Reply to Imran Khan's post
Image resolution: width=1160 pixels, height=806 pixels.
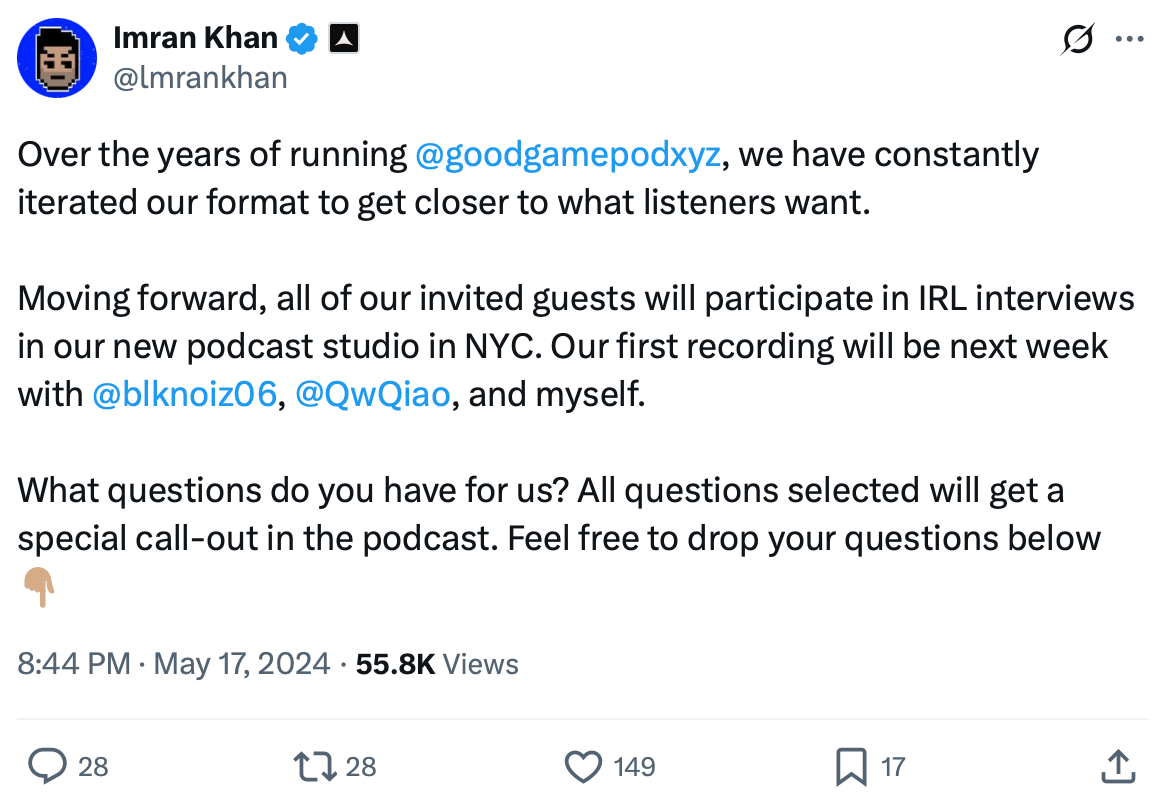(x=47, y=767)
